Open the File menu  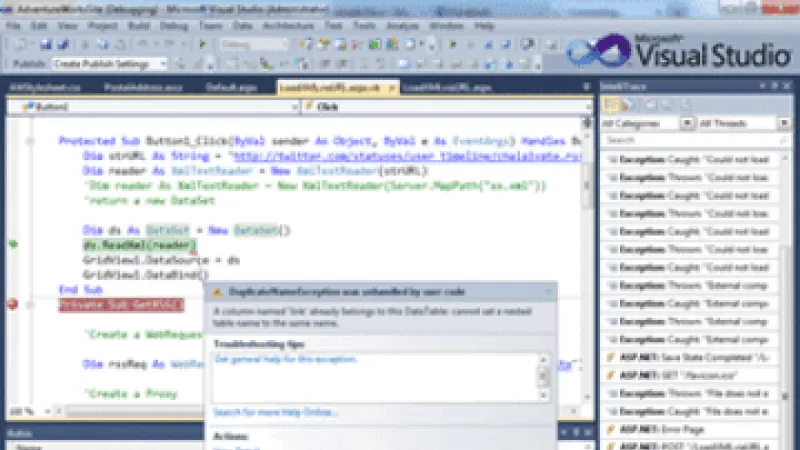coord(13,26)
